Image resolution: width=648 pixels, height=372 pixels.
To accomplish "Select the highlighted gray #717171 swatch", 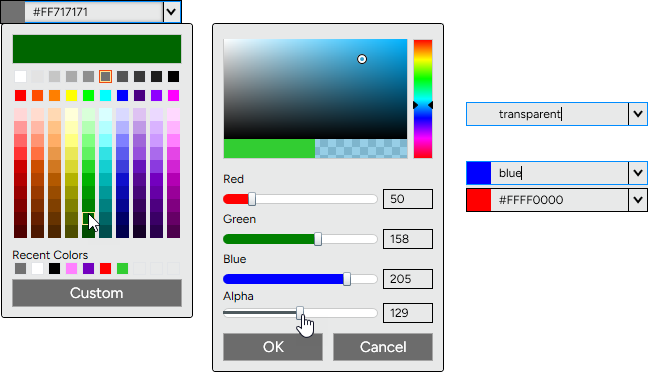I will coord(105,76).
